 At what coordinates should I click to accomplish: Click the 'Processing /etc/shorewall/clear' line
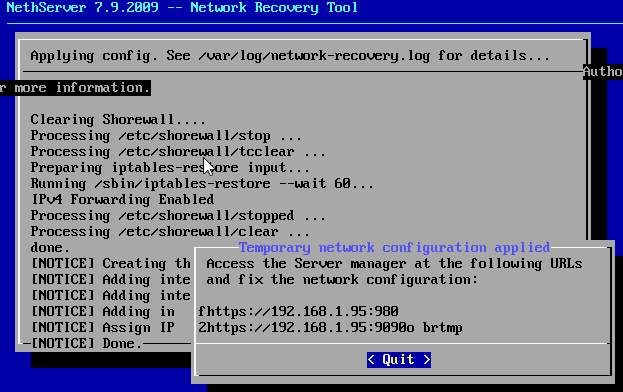[x=170, y=232]
